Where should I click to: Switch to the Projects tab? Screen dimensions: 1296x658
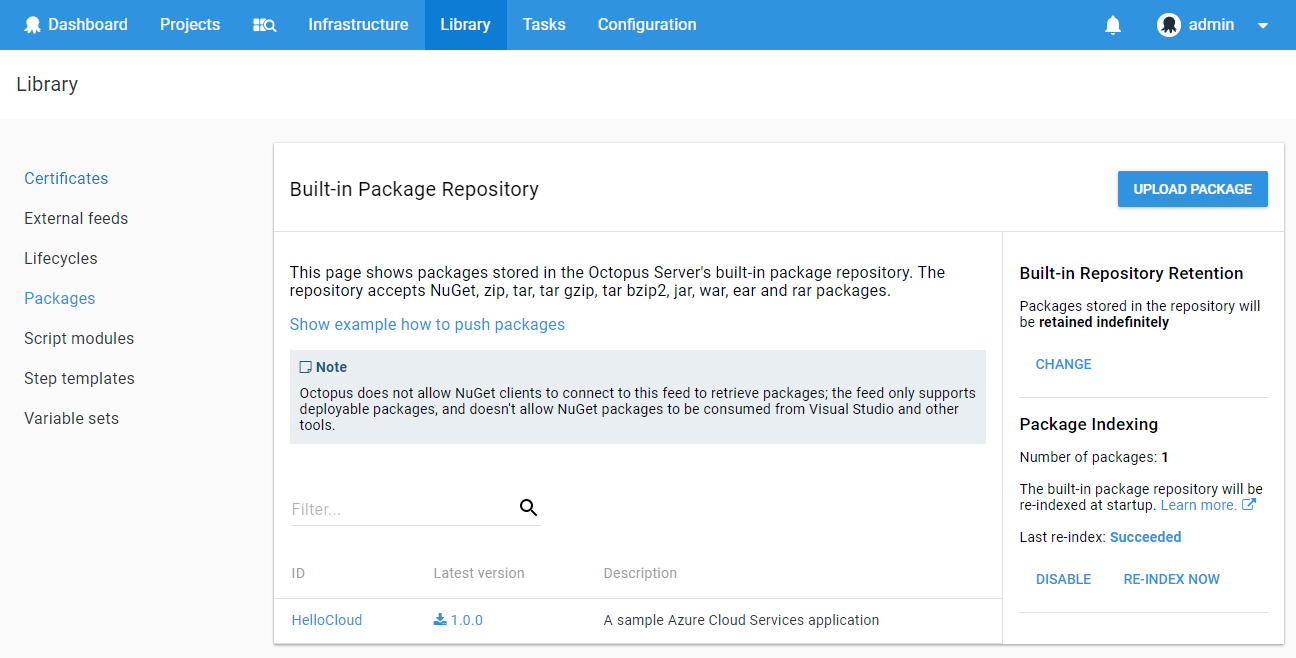click(x=189, y=24)
